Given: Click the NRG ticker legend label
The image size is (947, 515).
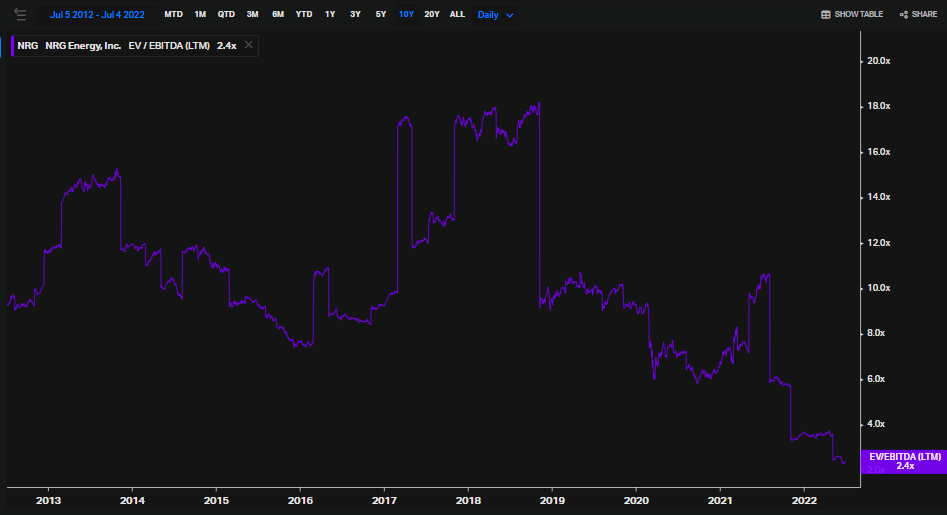Looking at the screenshot, I should tap(27, 45).
